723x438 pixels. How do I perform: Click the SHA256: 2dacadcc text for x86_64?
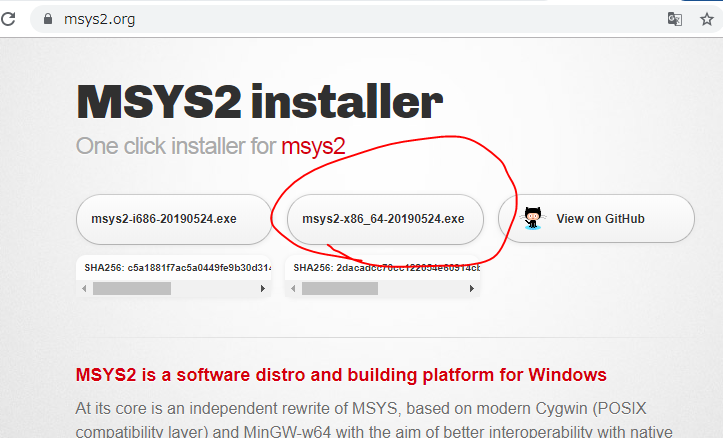386,267
